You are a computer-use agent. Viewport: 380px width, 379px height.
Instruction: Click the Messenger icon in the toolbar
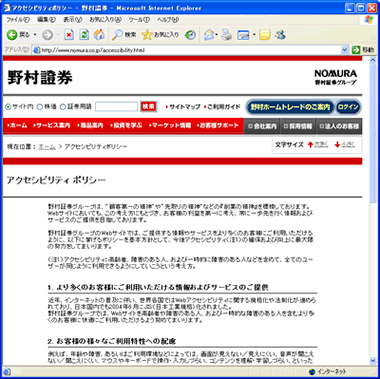point(280,35)
